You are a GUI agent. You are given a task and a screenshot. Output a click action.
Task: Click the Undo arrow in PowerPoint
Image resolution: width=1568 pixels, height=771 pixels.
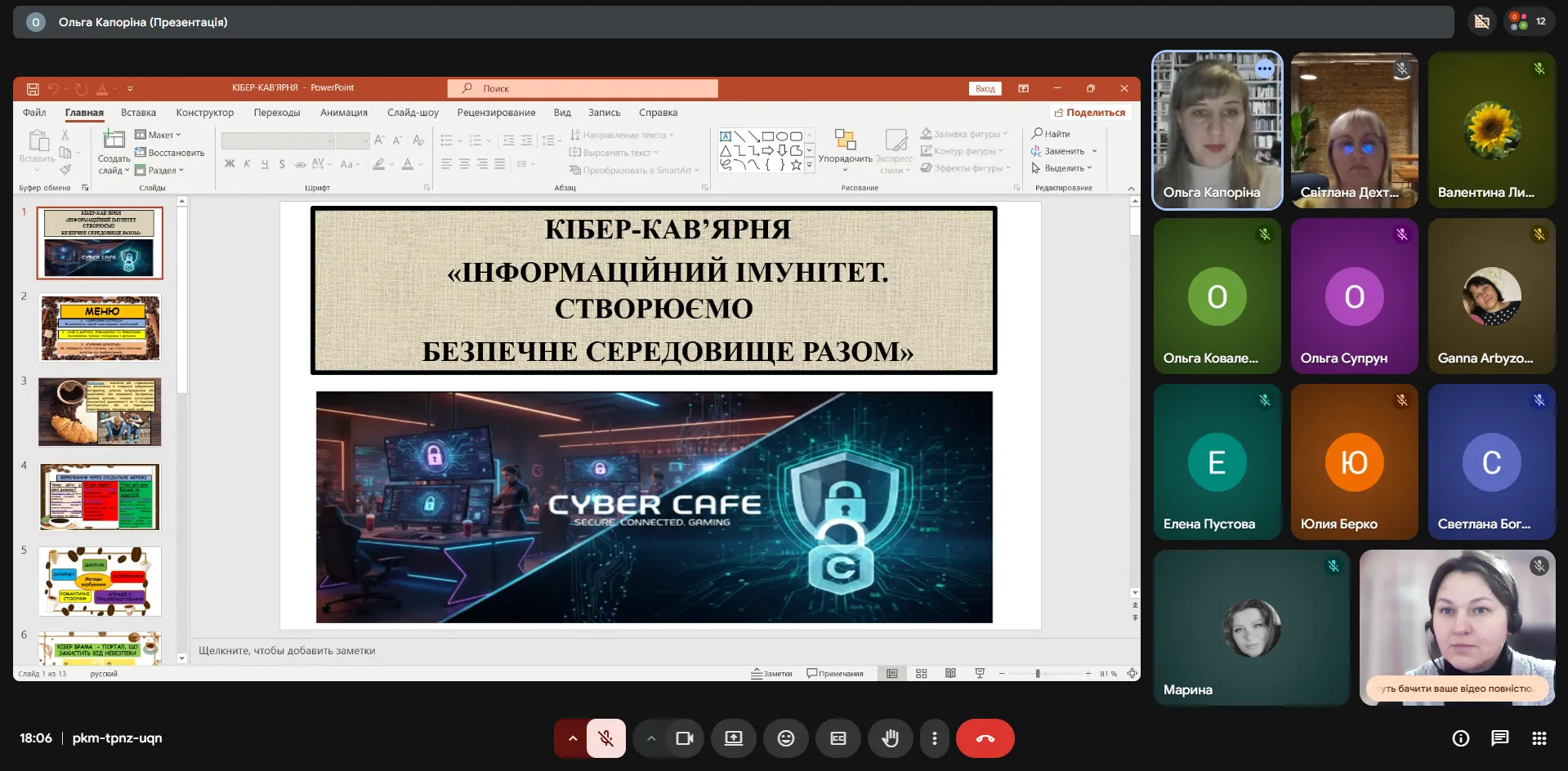[x=54, y=88]
